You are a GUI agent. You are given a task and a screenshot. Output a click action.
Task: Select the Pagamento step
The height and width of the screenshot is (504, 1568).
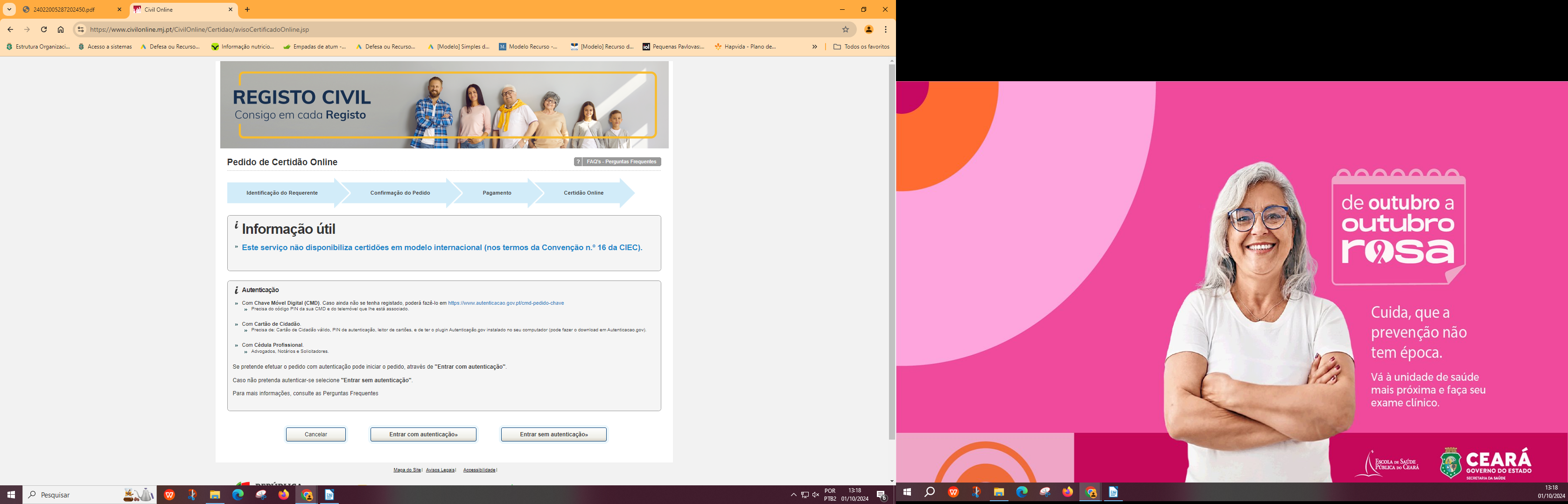[497, 193]
